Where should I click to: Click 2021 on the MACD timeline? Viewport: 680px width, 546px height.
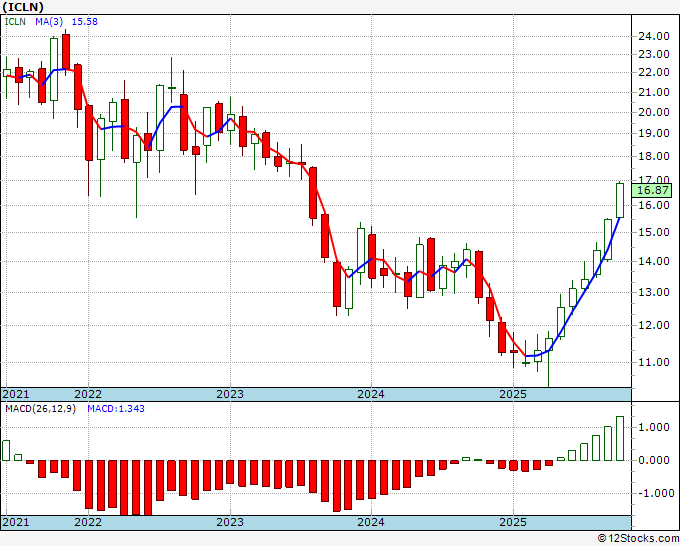coord(16,522)
